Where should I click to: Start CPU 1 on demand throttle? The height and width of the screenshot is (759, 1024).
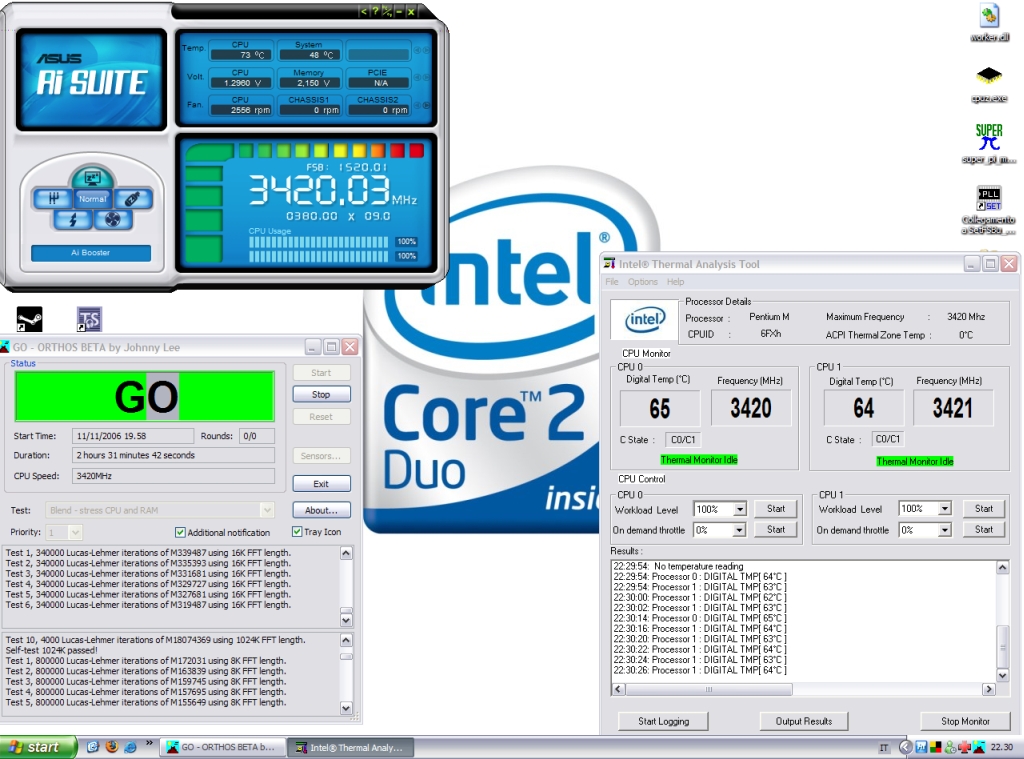(984, 530)
